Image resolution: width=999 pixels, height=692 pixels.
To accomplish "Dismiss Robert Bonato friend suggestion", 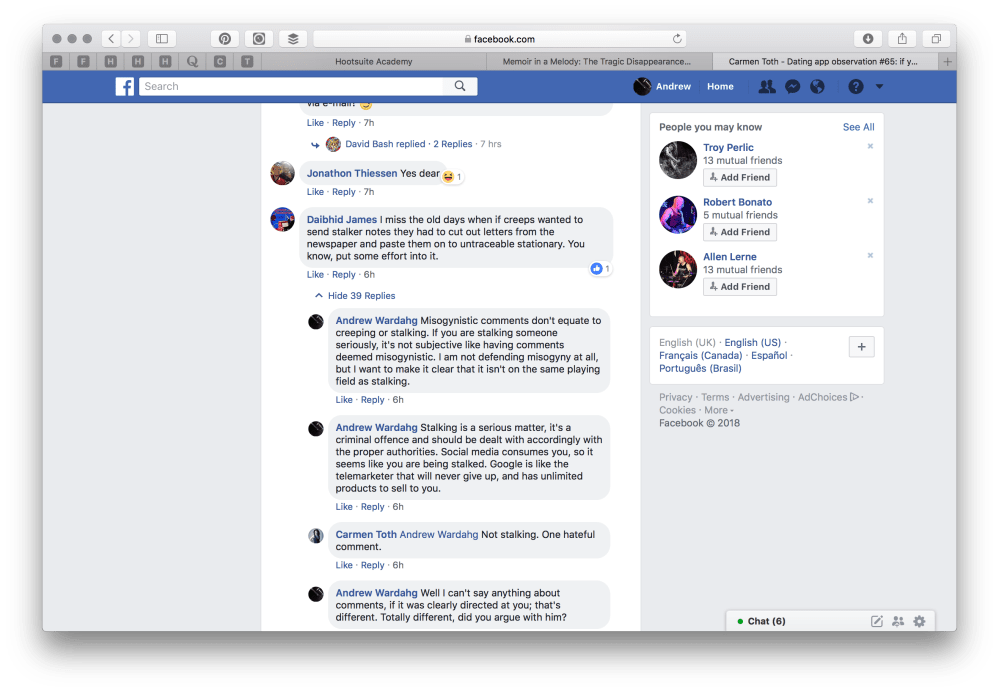I will pos(870,201).
